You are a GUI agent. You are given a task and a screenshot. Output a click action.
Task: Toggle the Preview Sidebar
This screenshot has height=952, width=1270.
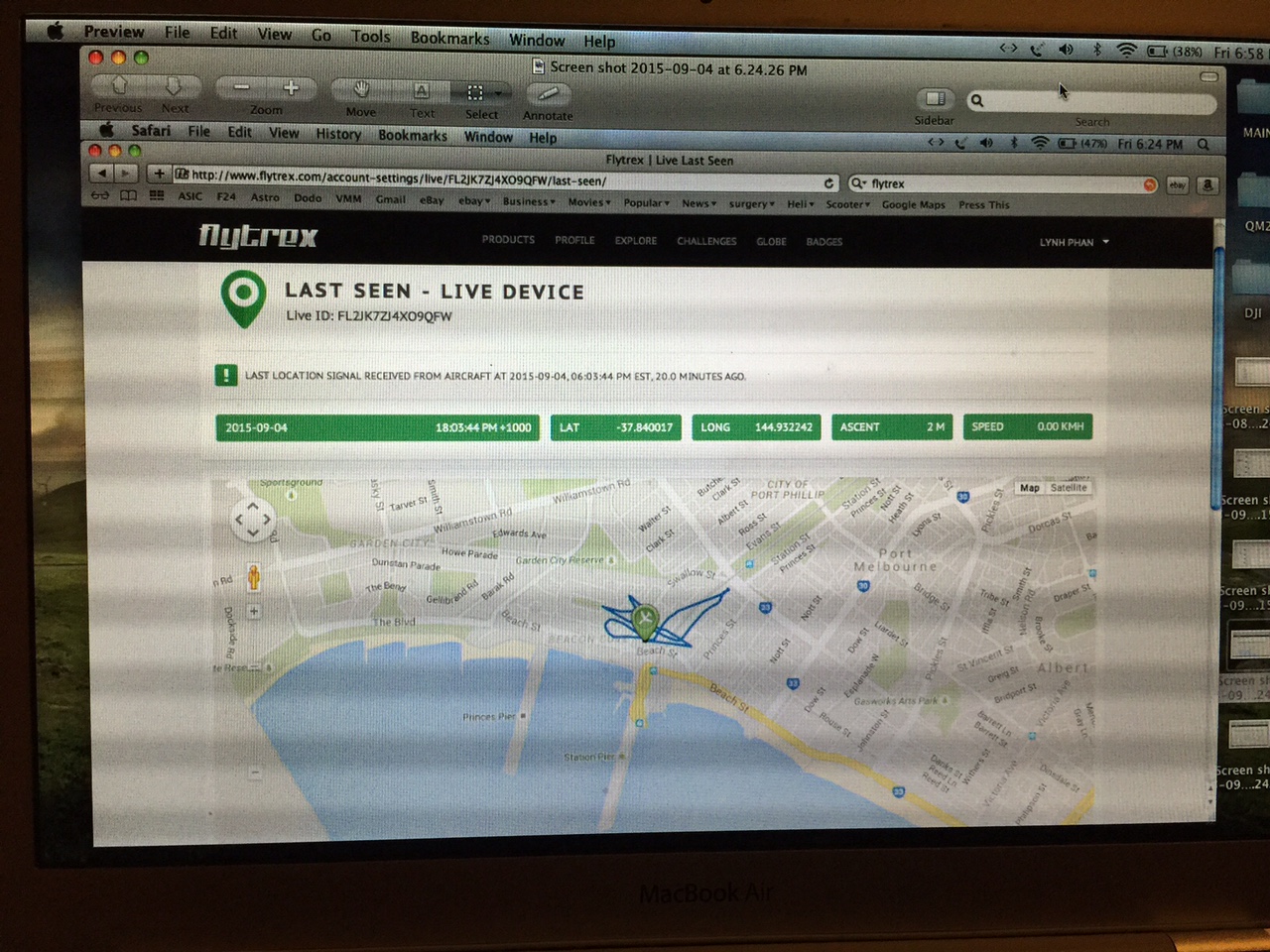coord(935,99)
